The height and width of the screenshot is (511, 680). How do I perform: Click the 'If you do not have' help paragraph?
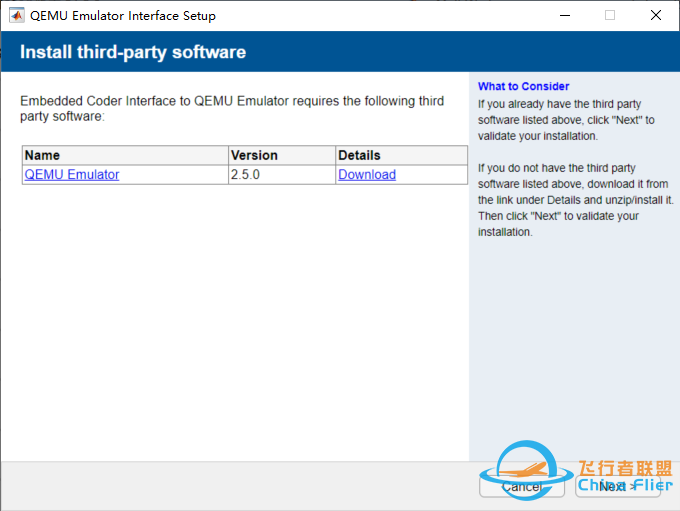[575, 200]
